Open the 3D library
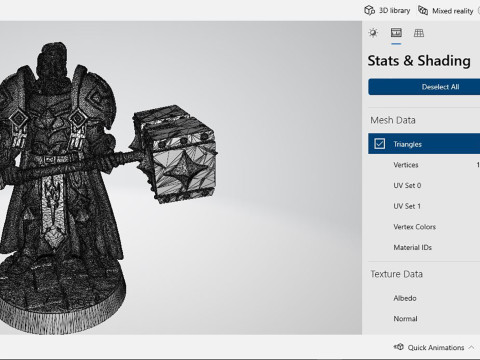Image resolution: width=480 pixels, height=360 pixels. (x=387, y=10)
